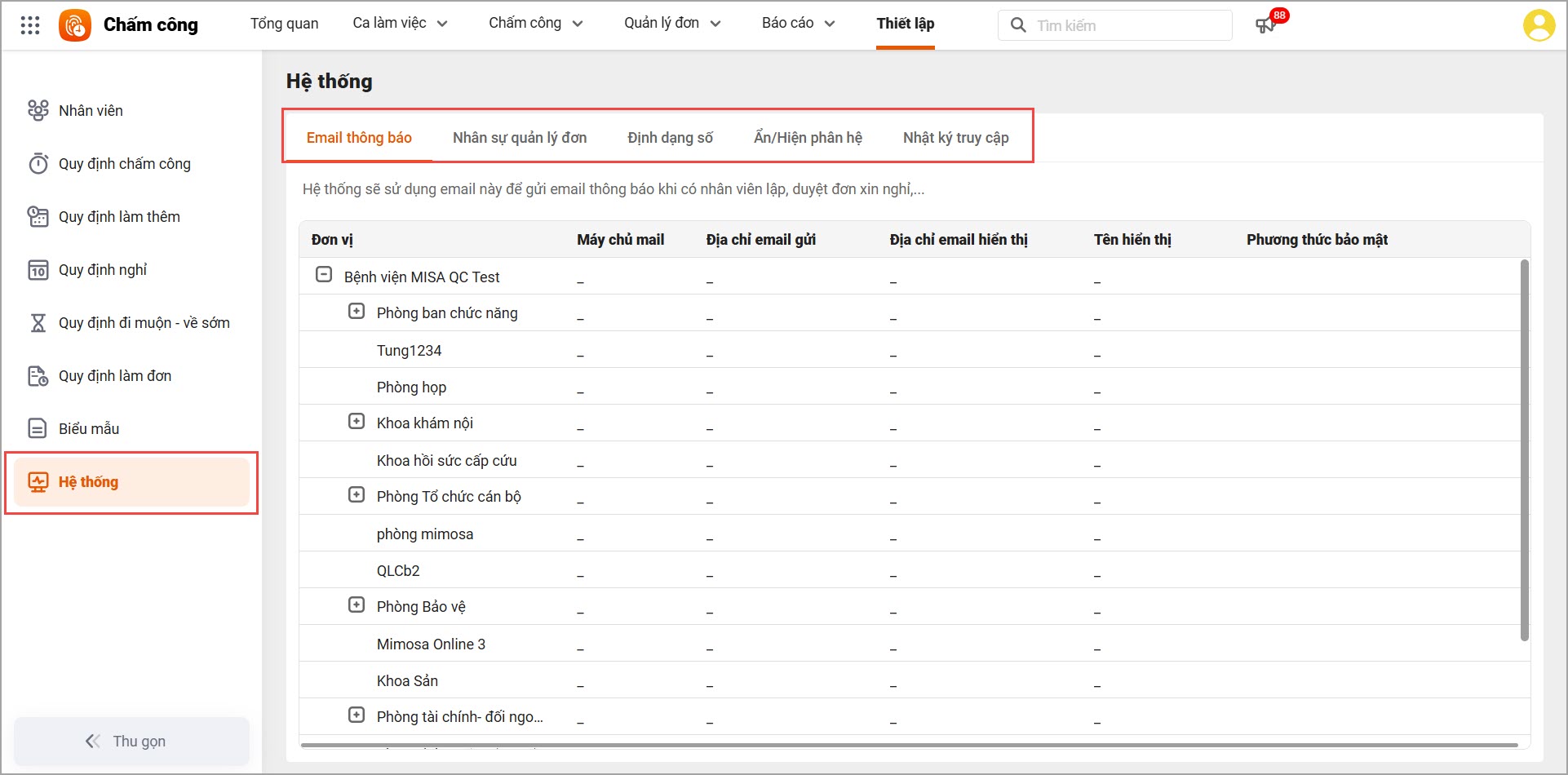Open the app launcher grid icon
This screenshot has height=775, width=1568.
pyautogui.click(x=30, y=25)
